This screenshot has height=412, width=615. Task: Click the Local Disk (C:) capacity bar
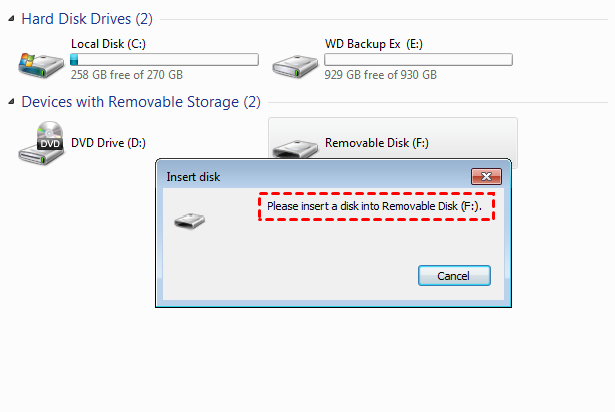(164, 60)
